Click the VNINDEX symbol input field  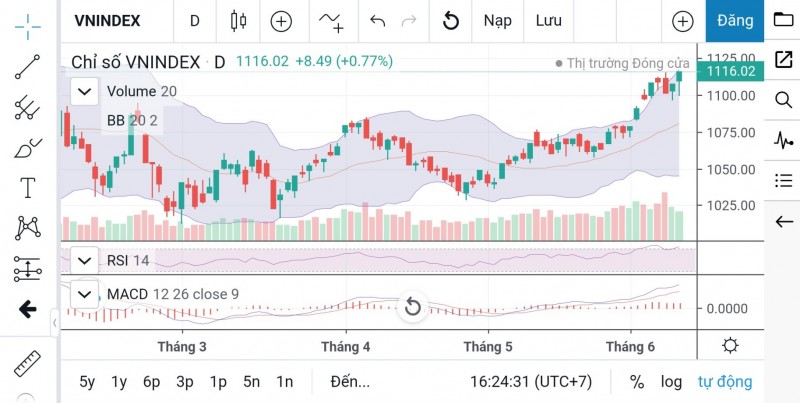(108, 21)
